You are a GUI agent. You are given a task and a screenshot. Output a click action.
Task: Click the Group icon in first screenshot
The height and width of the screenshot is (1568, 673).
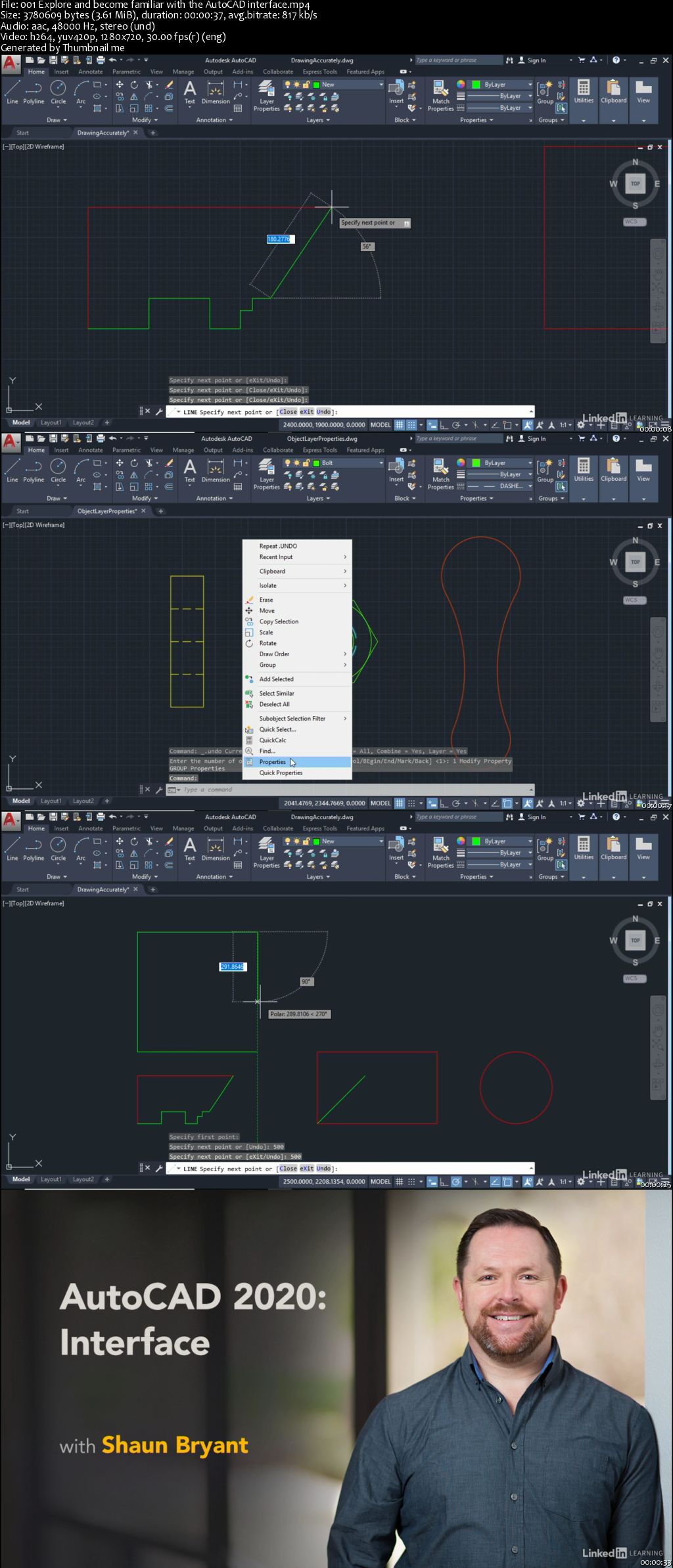(545, 92)
